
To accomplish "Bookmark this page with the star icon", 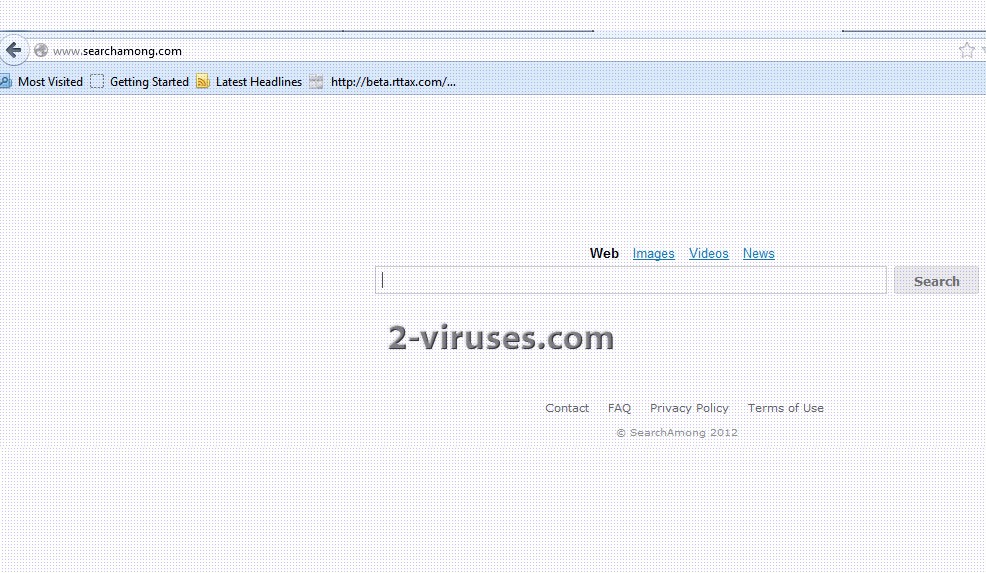I will (966, 50).
